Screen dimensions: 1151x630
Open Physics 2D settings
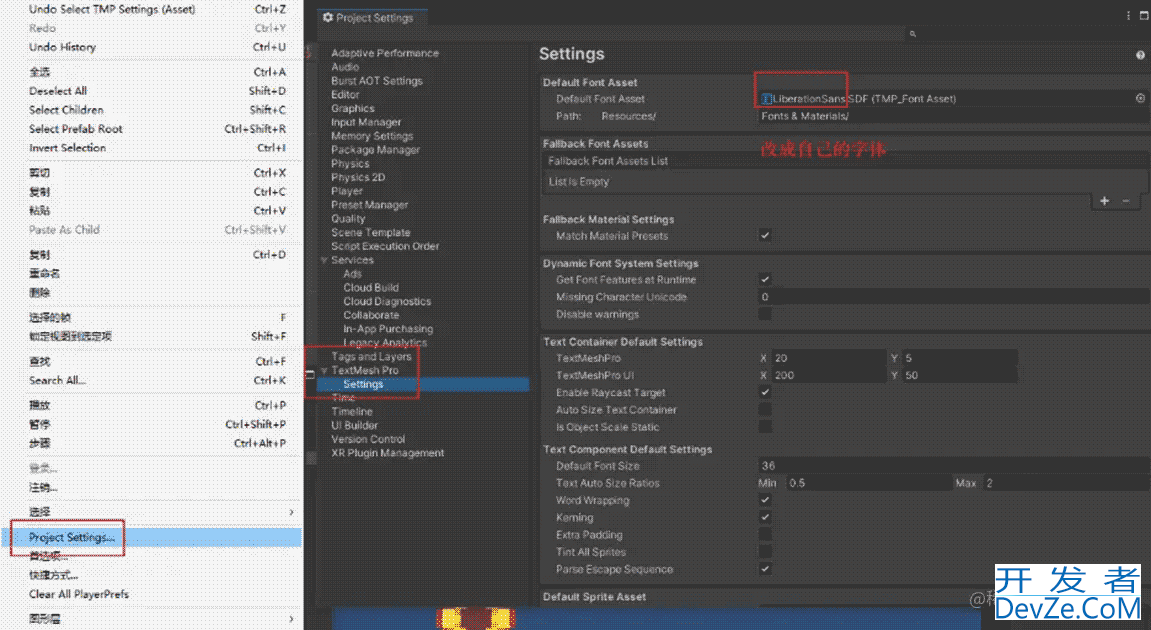(357, 177)
